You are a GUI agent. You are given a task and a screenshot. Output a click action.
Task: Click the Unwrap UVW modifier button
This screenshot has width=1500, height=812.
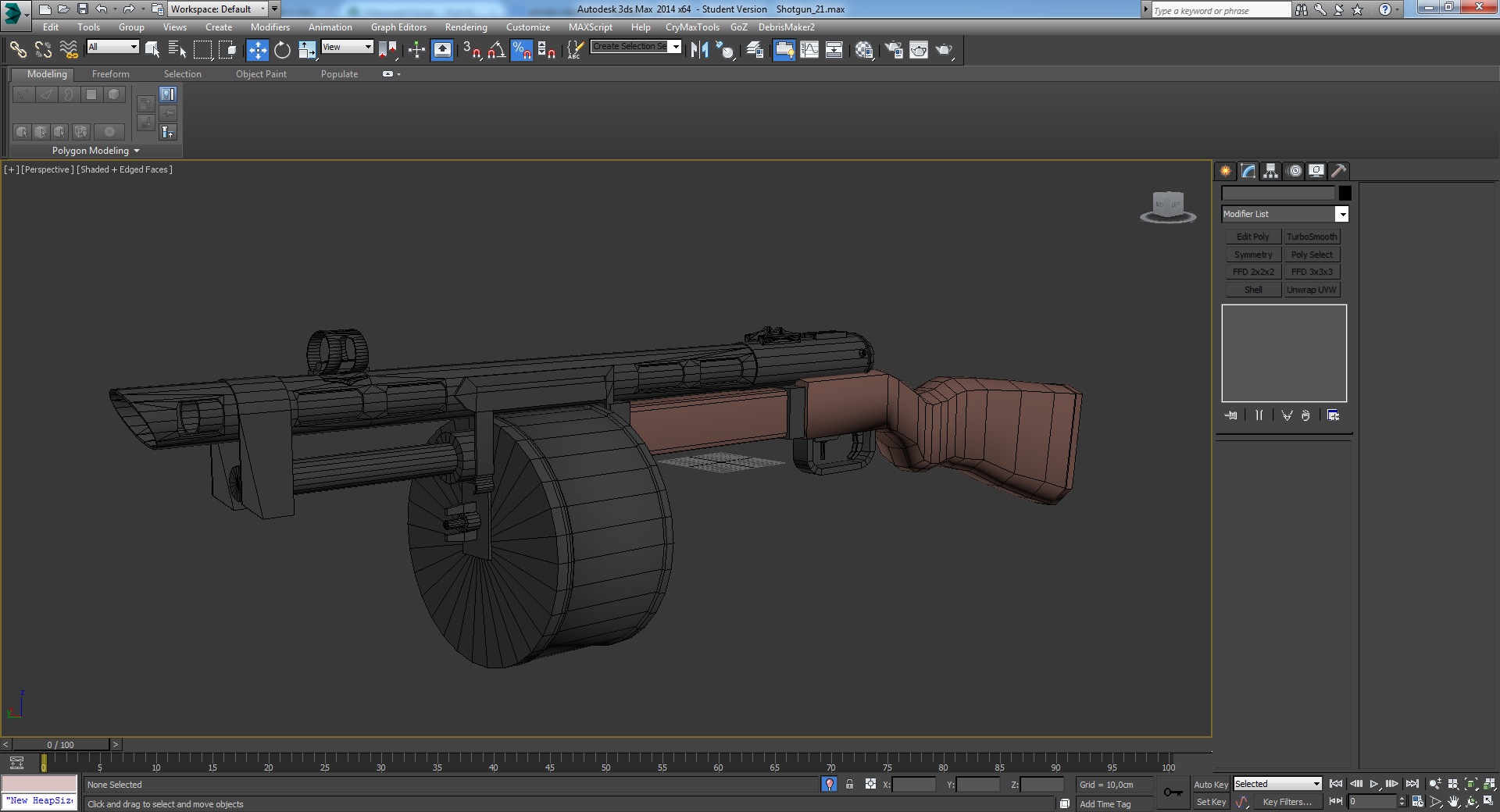pos(1312,290)
